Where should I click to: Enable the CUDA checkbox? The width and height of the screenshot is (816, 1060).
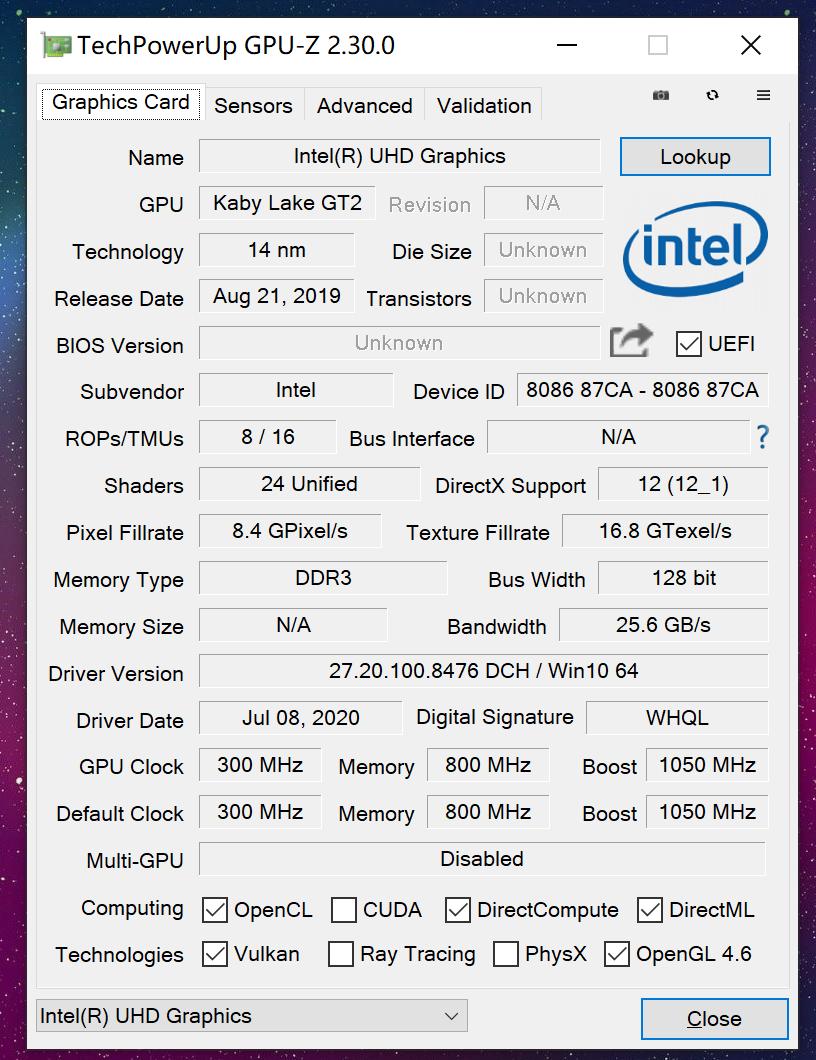(x=344, y=910)
